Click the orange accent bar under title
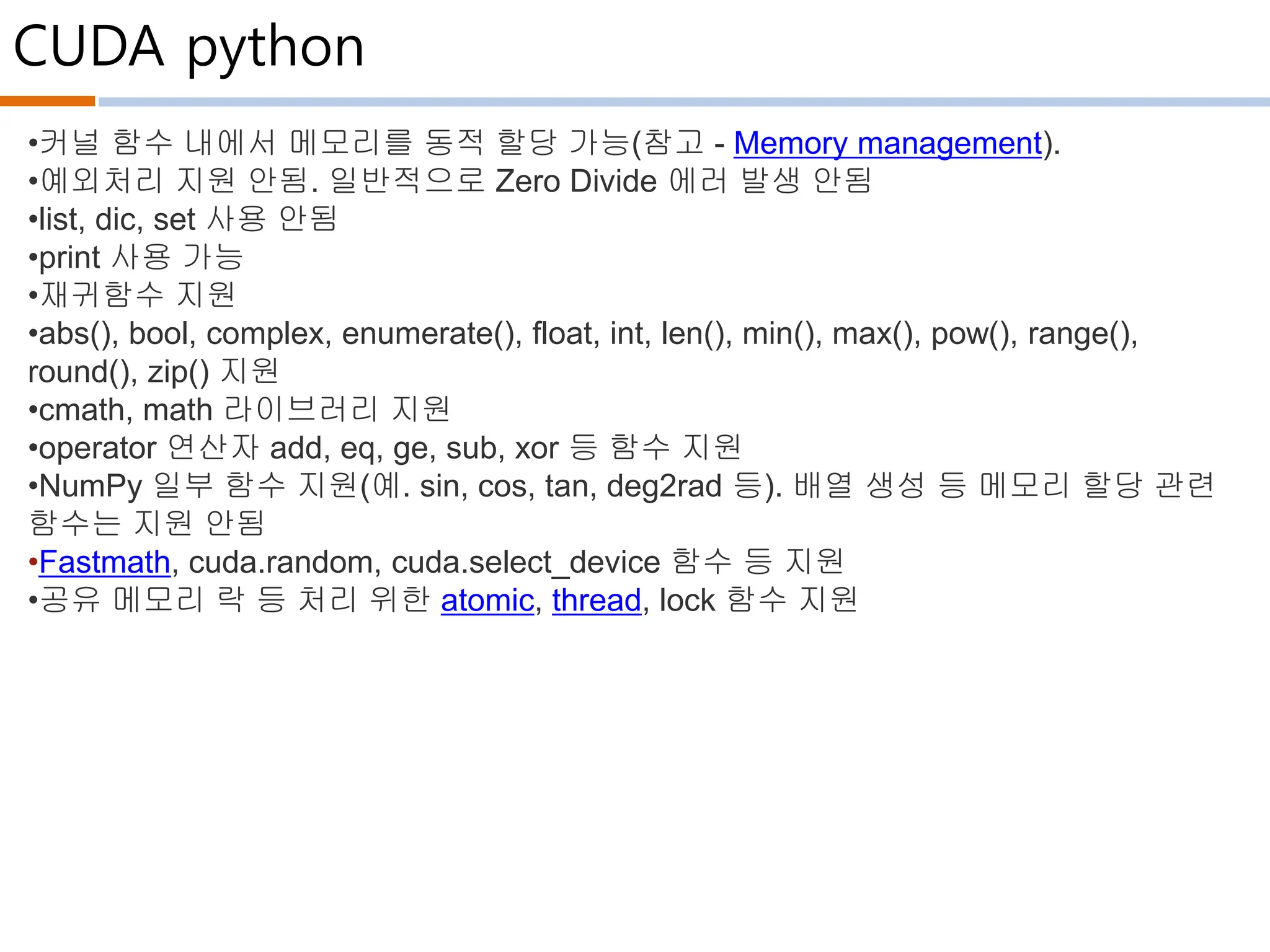The height and width of the screenshot is (952, 1270). (47, 101)
